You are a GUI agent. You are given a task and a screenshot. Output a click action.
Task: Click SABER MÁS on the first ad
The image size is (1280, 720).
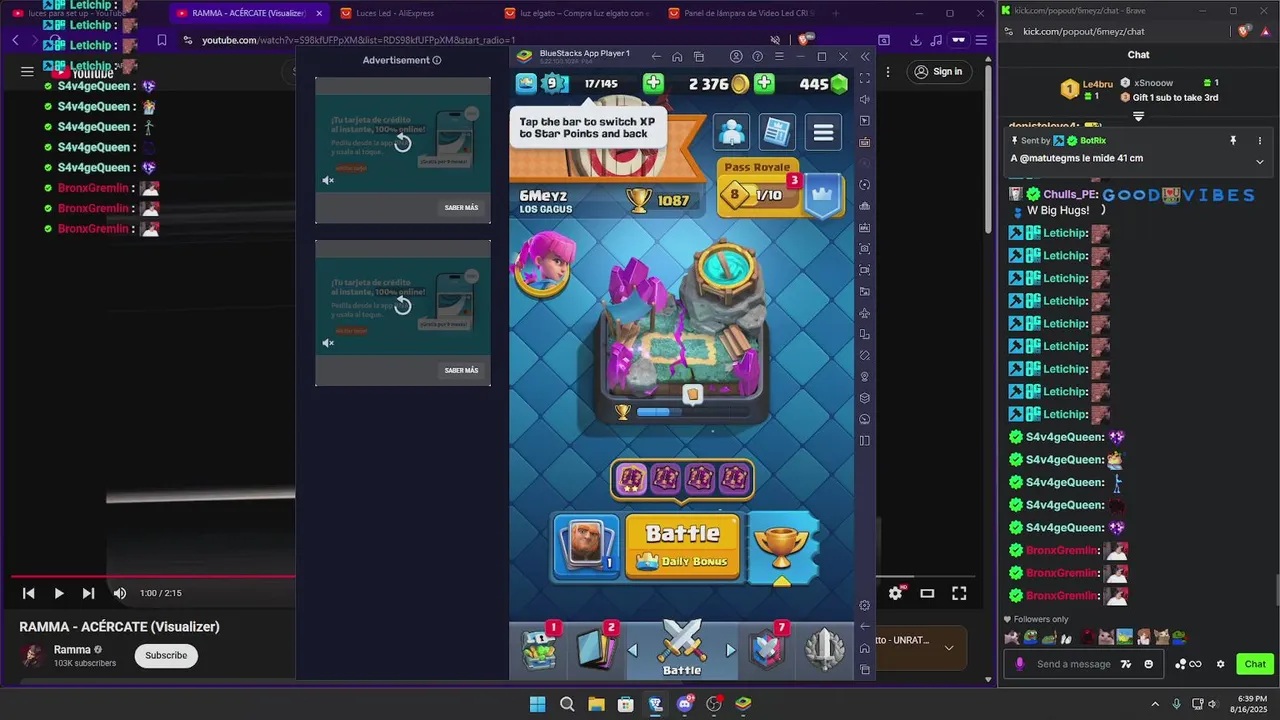pos(461,208)
